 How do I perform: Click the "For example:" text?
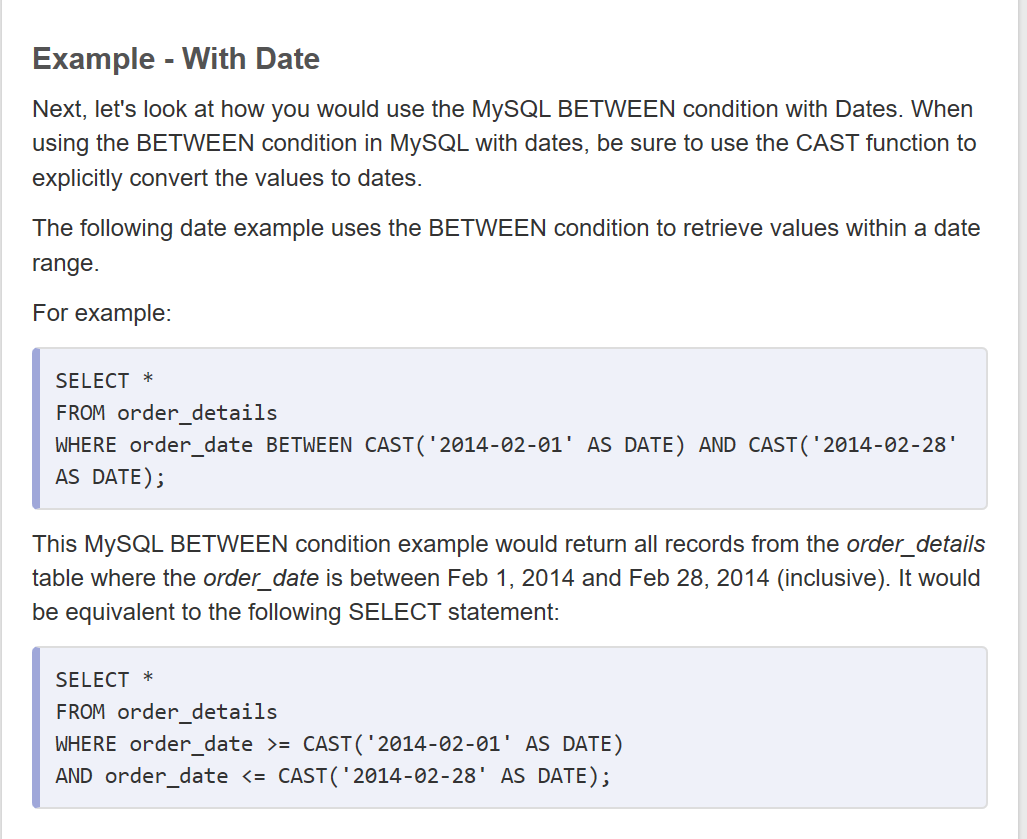[102, 313]
